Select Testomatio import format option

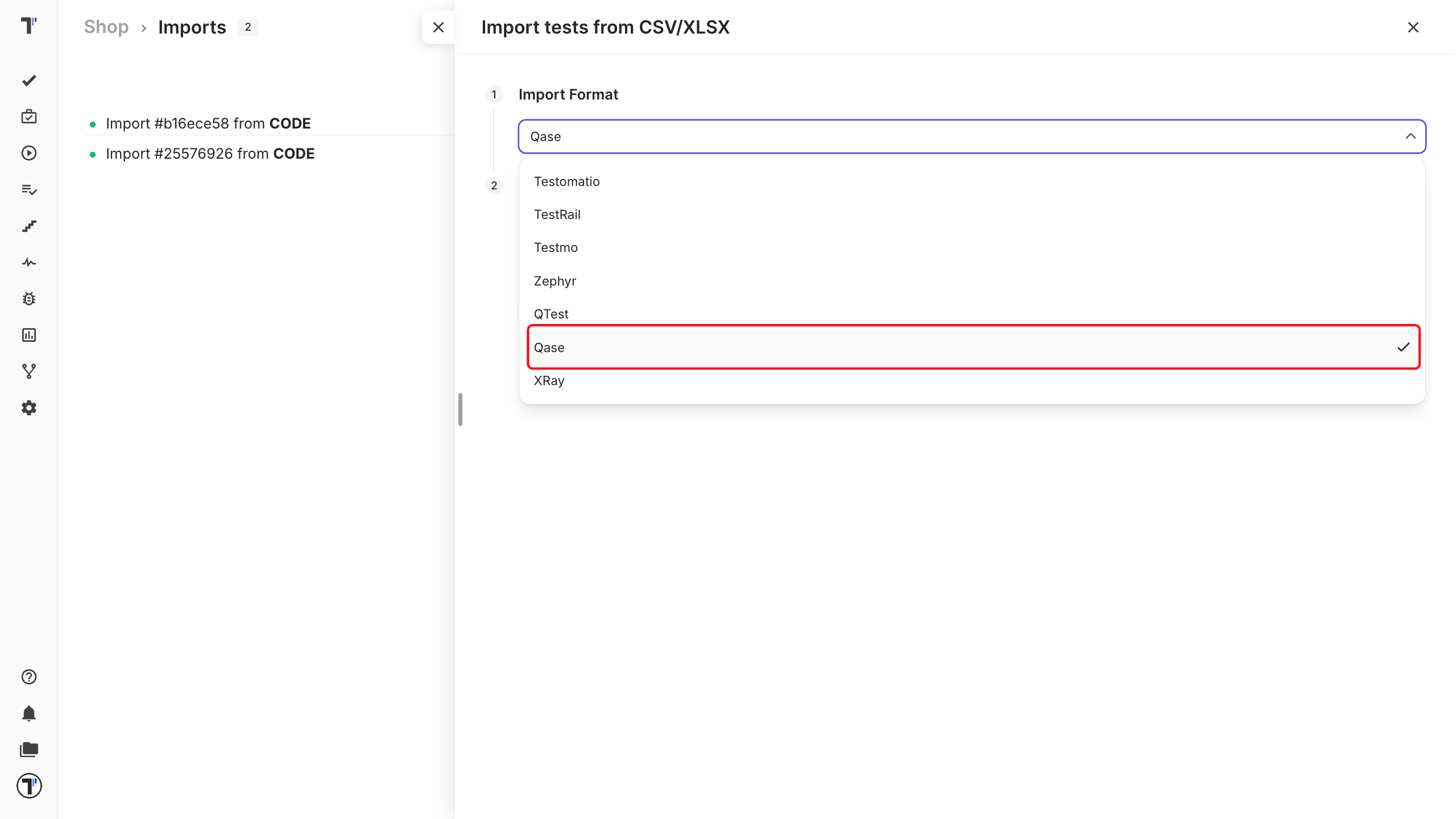click(x=972, y=181)
